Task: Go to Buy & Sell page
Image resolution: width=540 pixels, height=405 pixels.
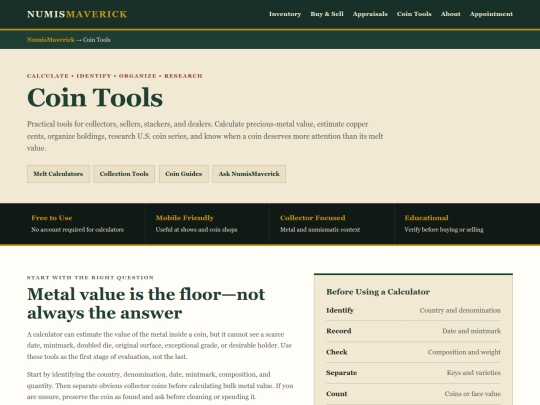Action: click(x=327, y=14)
